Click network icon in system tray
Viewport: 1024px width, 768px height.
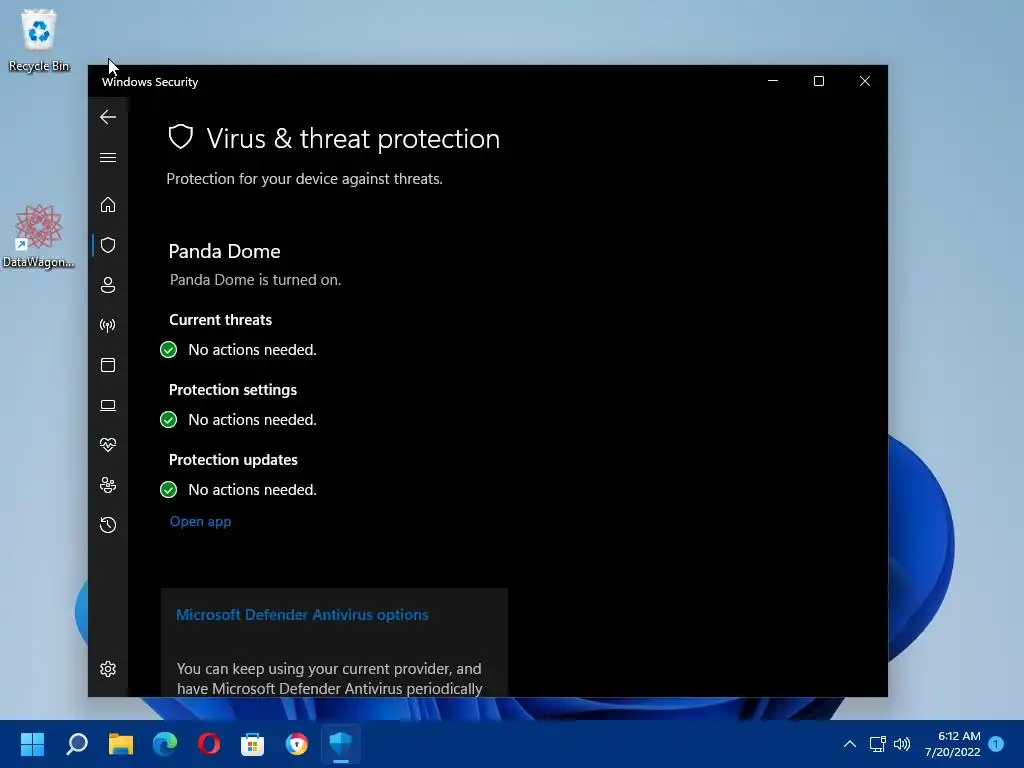(x=877, y=744)
